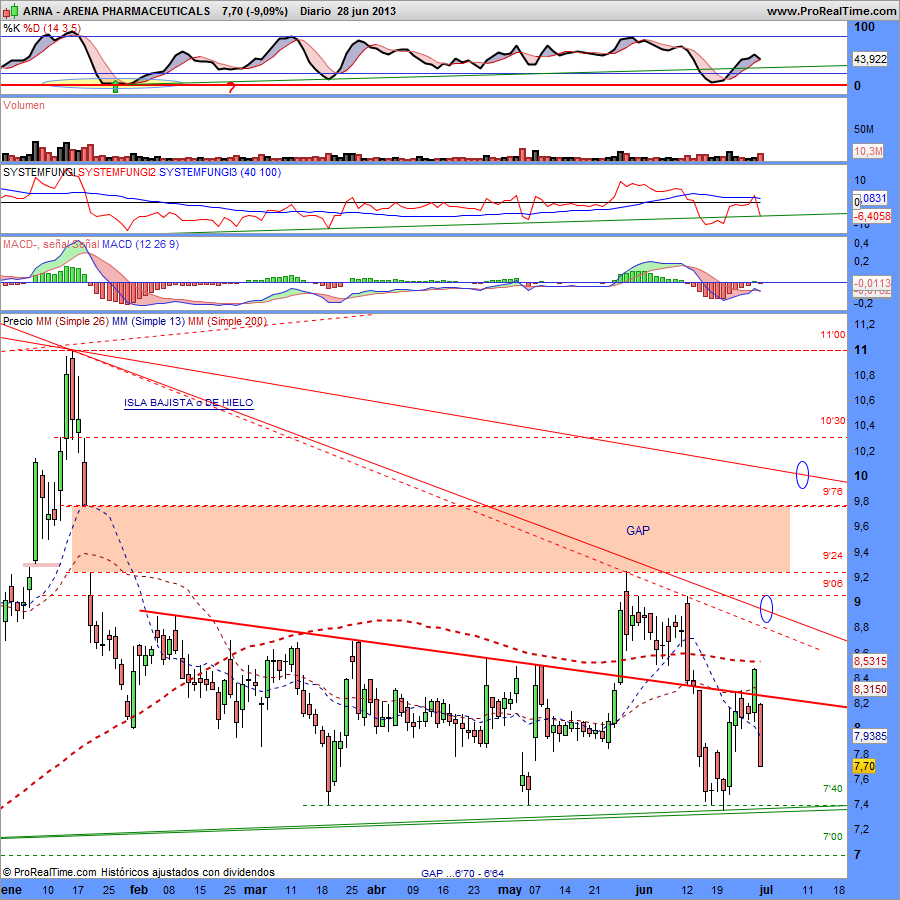Click the 8,5315 price tag
The image size is (900, 900).
click(870, 661)
